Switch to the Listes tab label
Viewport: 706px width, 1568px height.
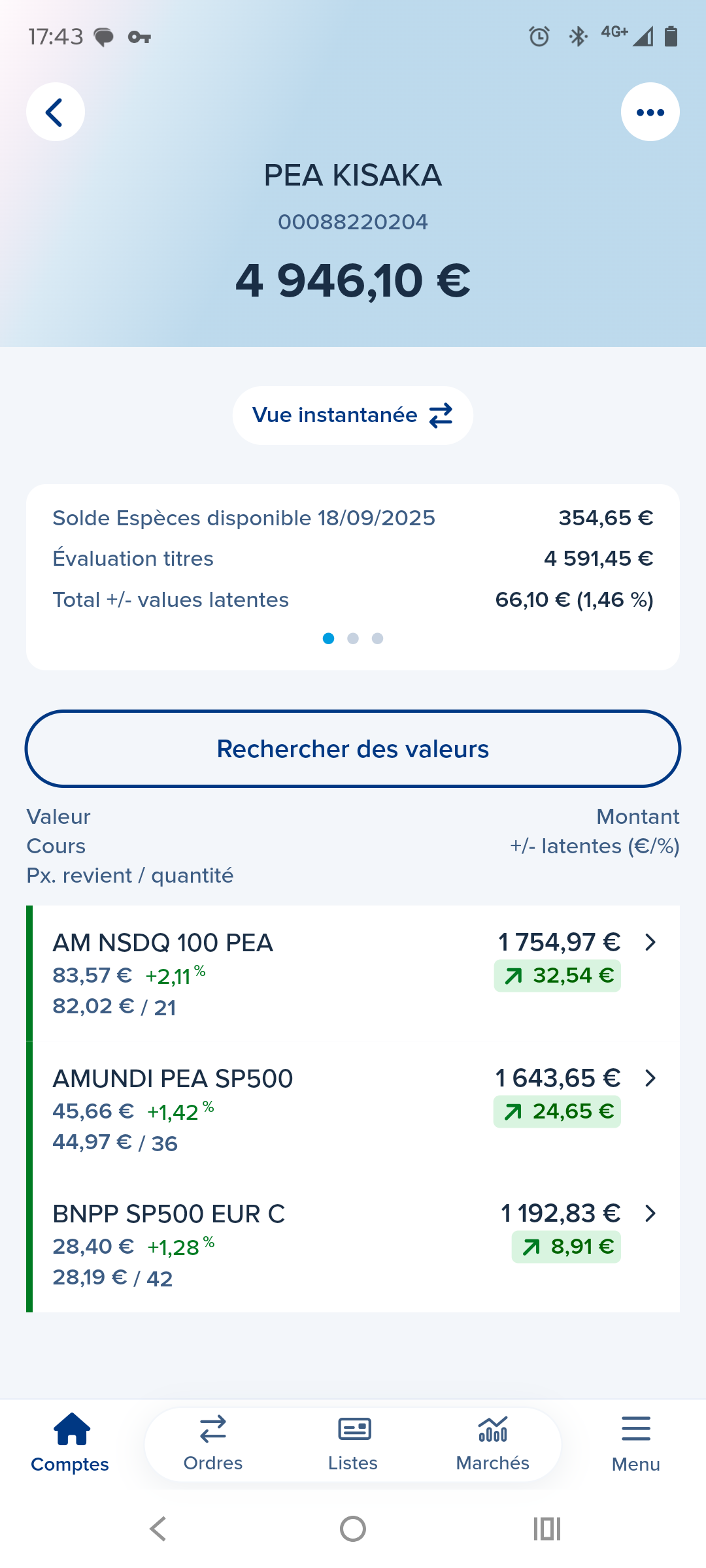[353, 1463]
